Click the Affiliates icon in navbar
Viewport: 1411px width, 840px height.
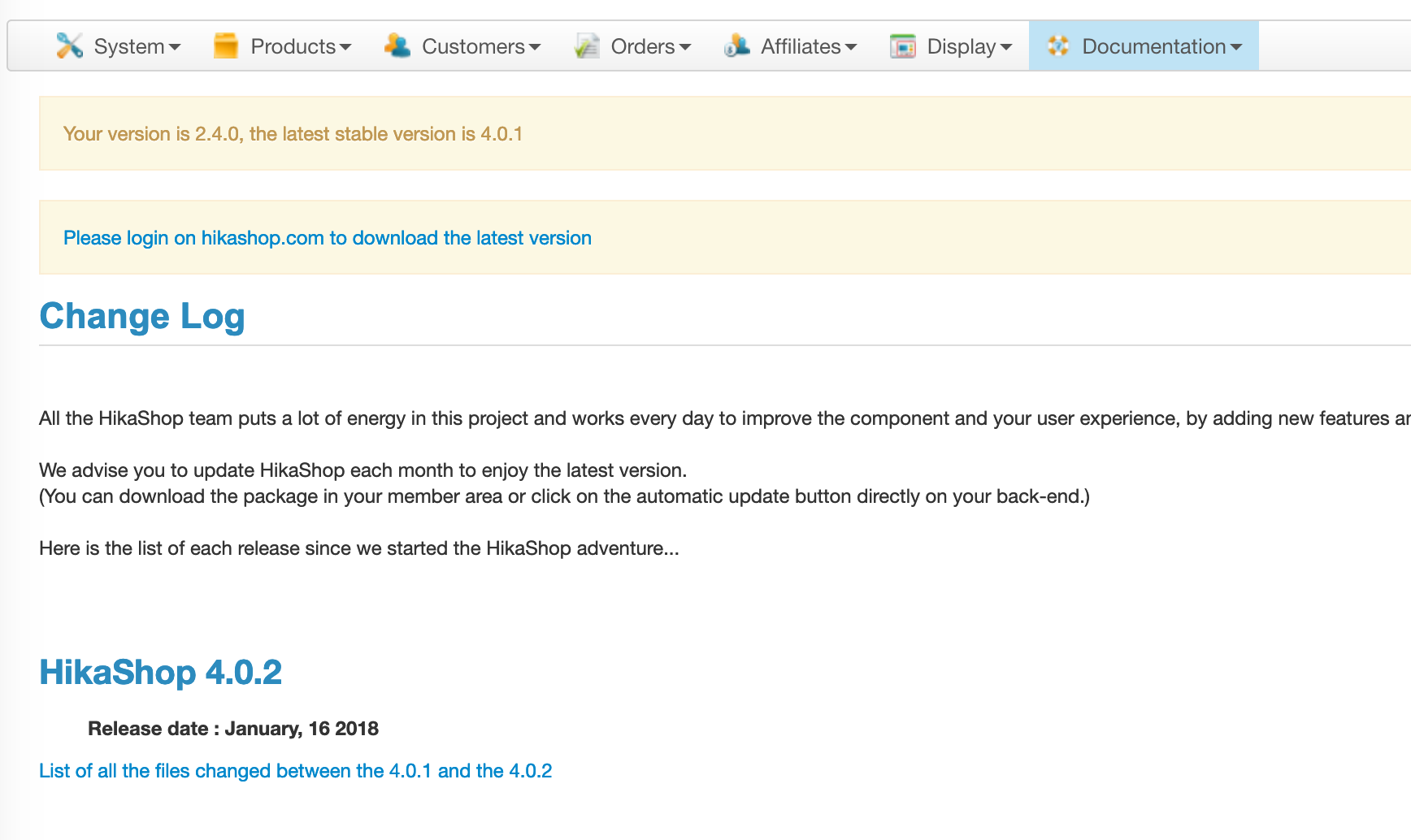click(737, 45)
